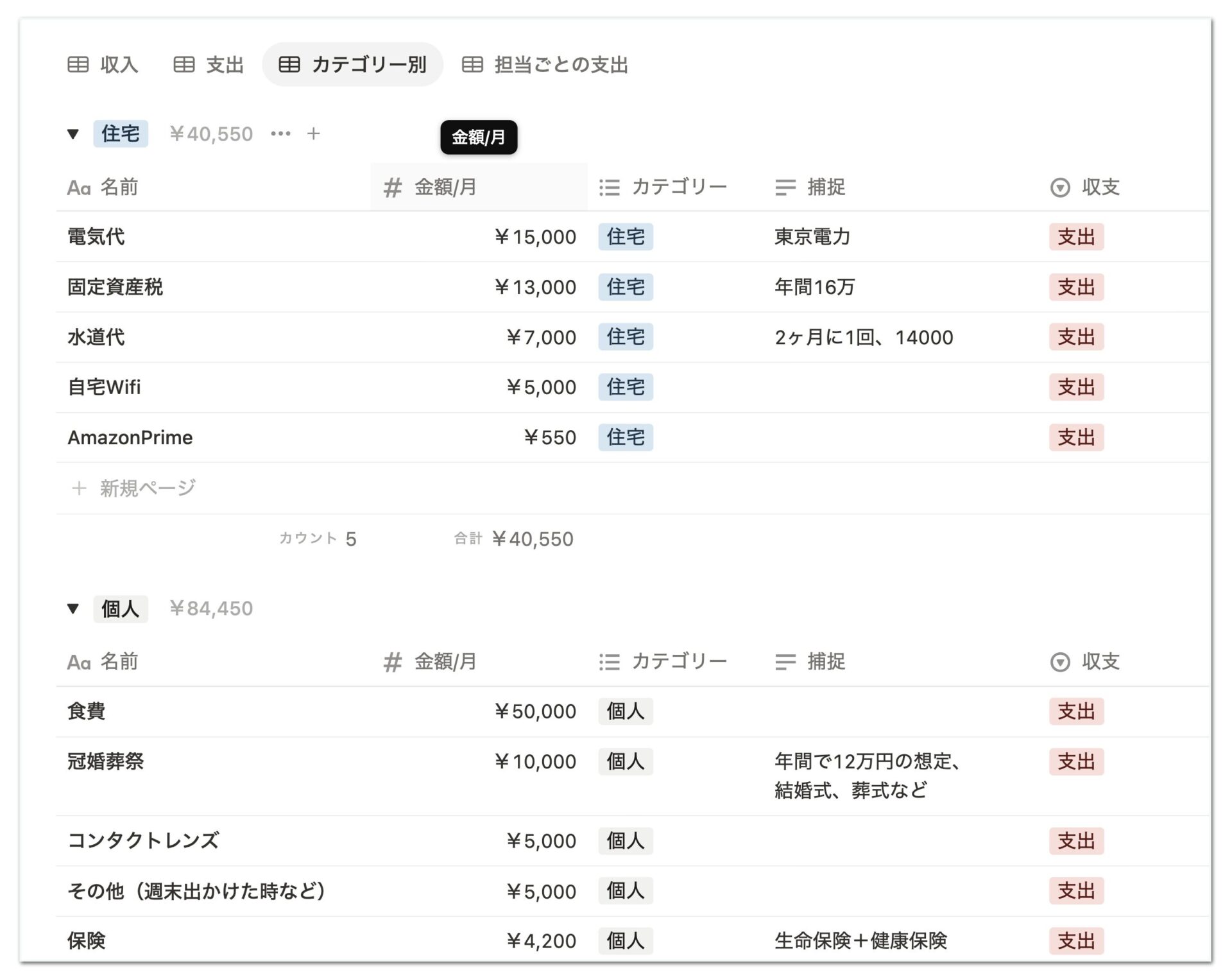The width and height of the screenshot is (1232, 979).
Task: Edit the ￥7,000 amount for 水道代
Action: (x=541, y=337)
